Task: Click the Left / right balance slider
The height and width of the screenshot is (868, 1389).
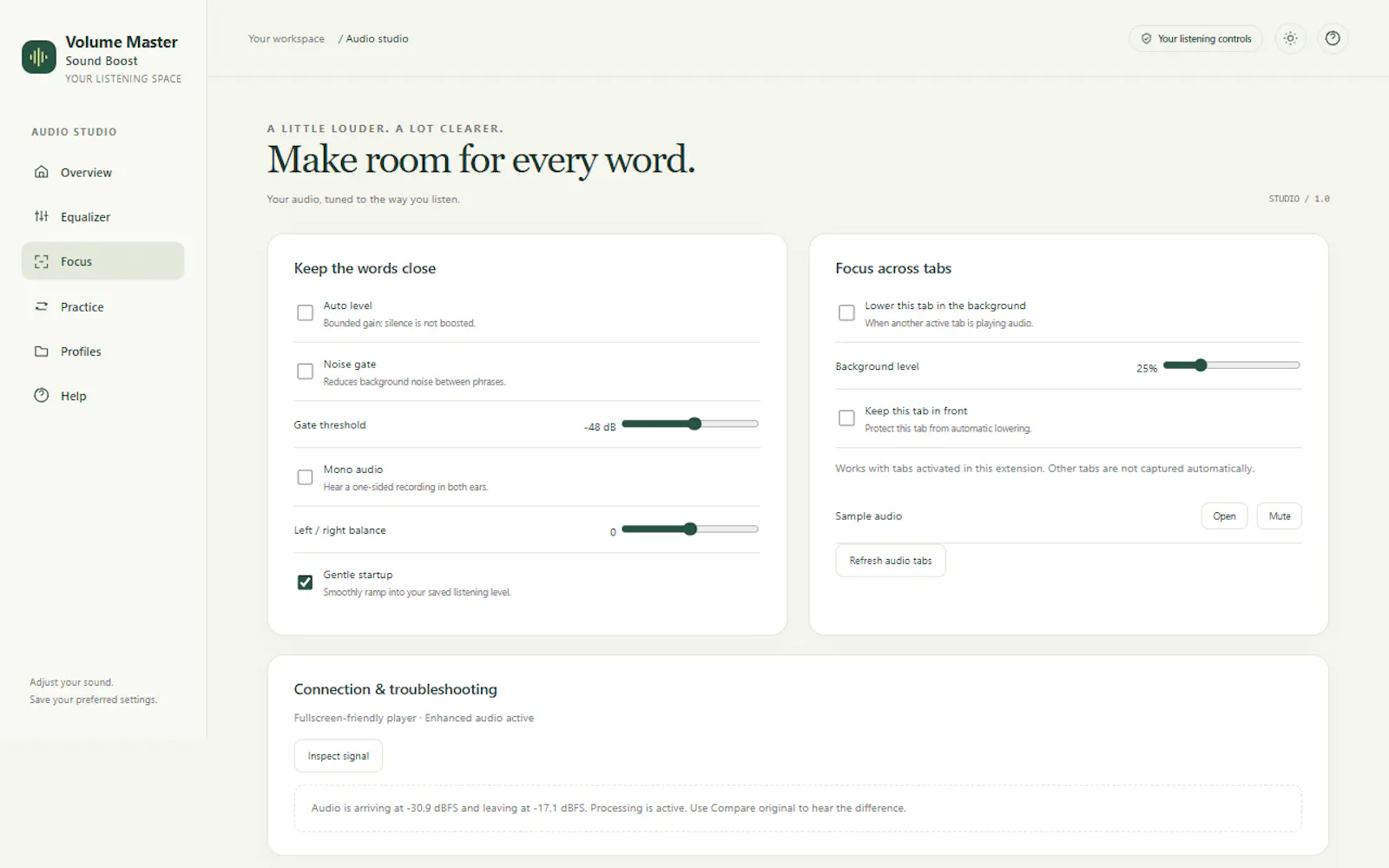Action: coord(690,529)
